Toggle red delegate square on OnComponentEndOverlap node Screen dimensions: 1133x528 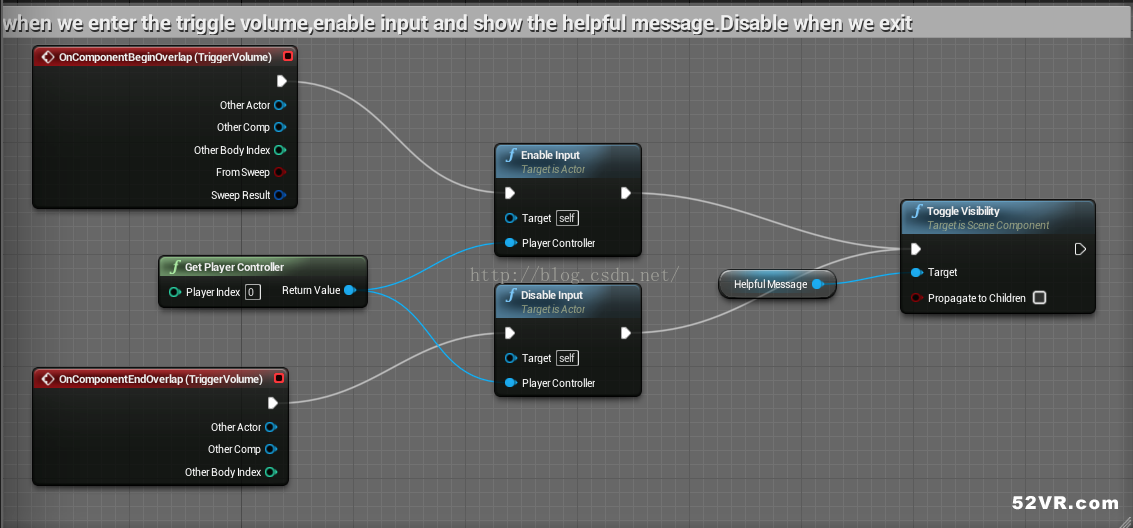[279, 379]
